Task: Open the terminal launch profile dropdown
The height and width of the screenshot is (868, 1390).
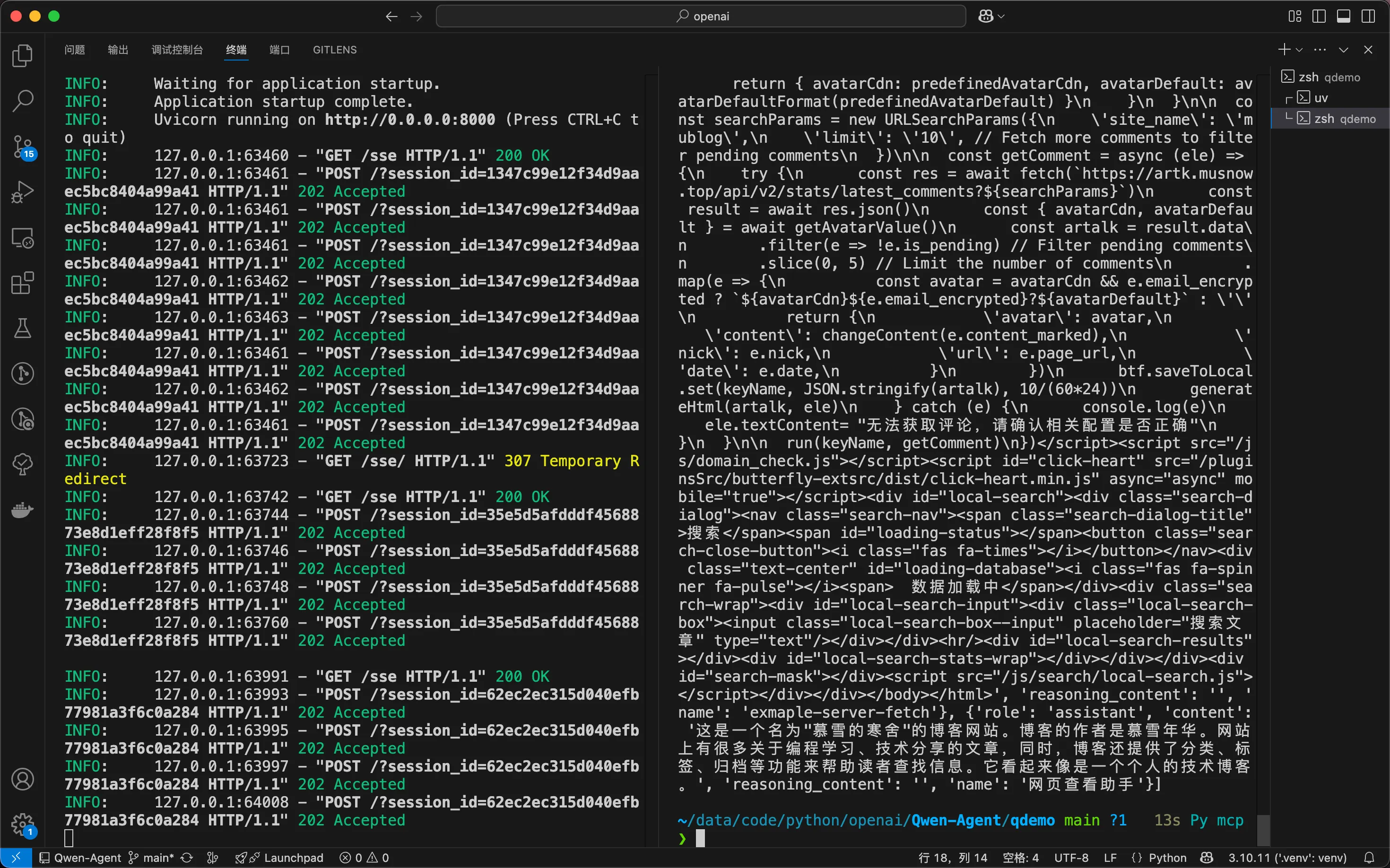Action: [1300, 49]
